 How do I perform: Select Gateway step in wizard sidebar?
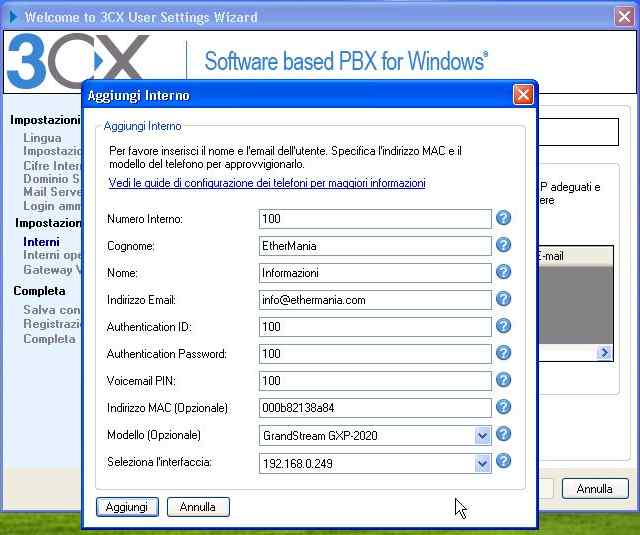[x=52, y=269]
